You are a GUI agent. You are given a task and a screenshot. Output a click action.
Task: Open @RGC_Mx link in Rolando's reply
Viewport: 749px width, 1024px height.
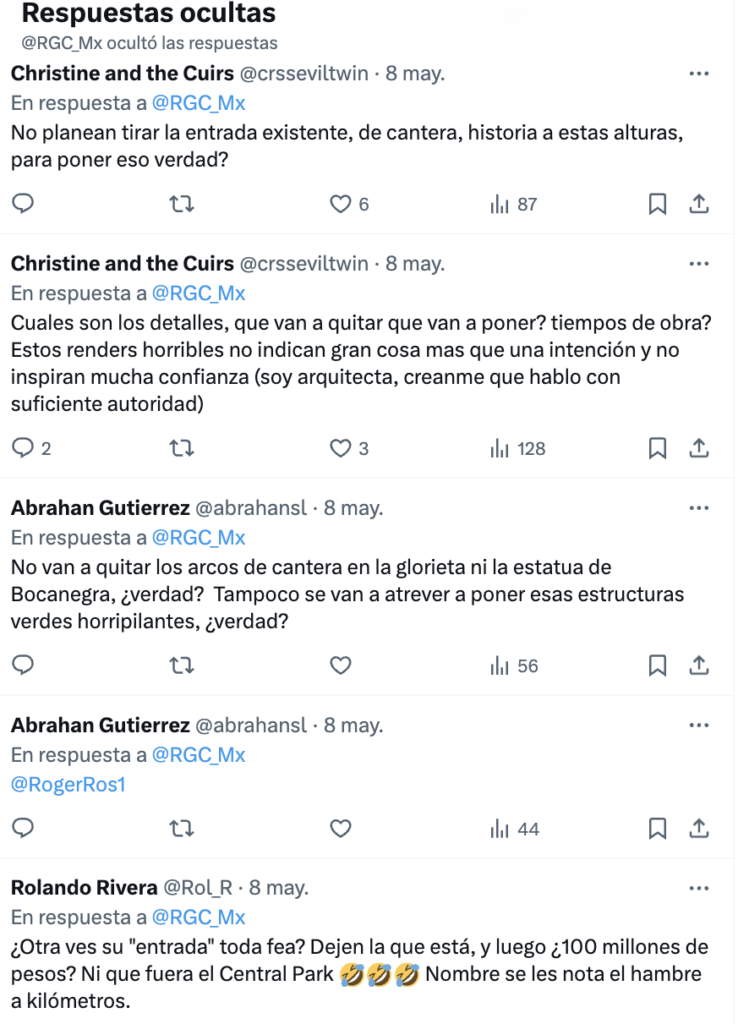coord(199,918)
